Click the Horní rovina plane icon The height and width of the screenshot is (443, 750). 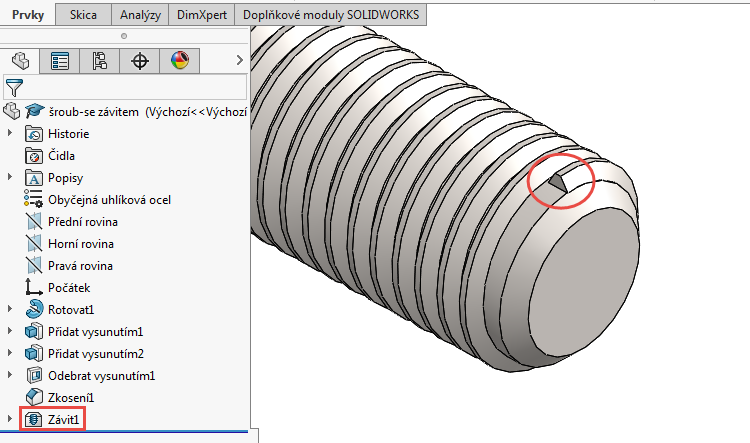[33, 244]
